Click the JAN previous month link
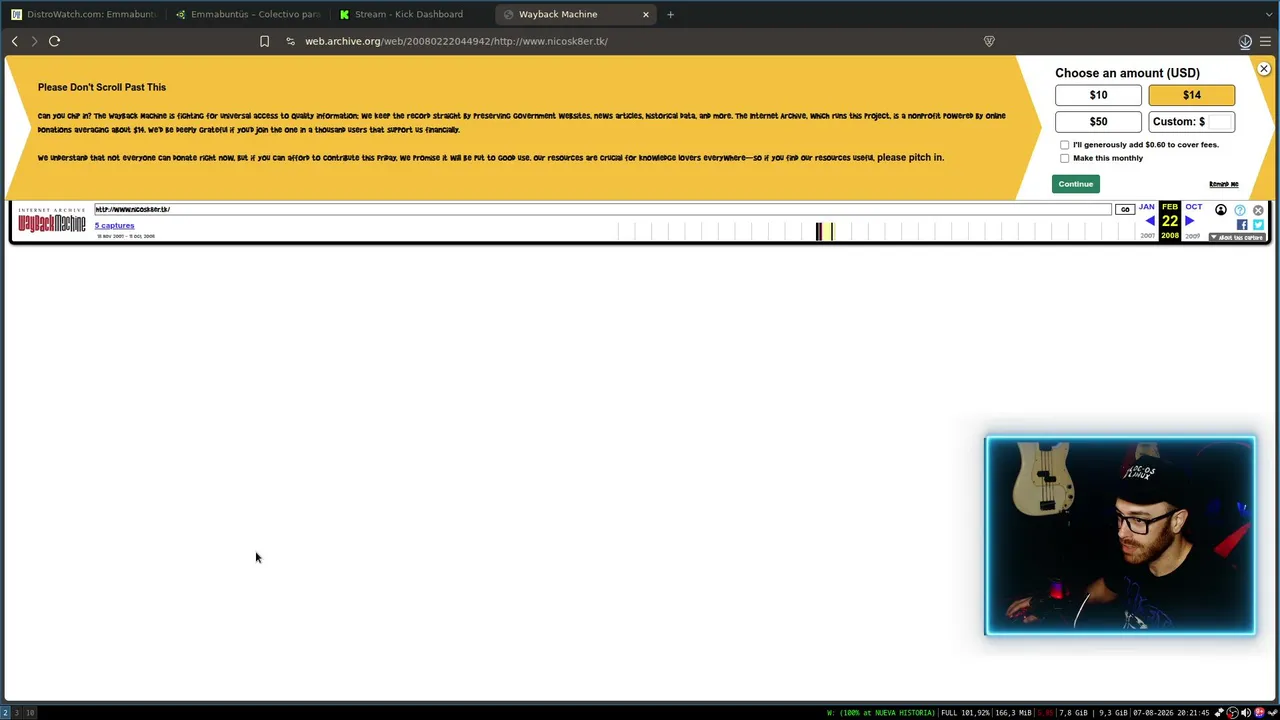Image resolution: width=1280 pixels, height=720 pixels. tap(1146, 207)
